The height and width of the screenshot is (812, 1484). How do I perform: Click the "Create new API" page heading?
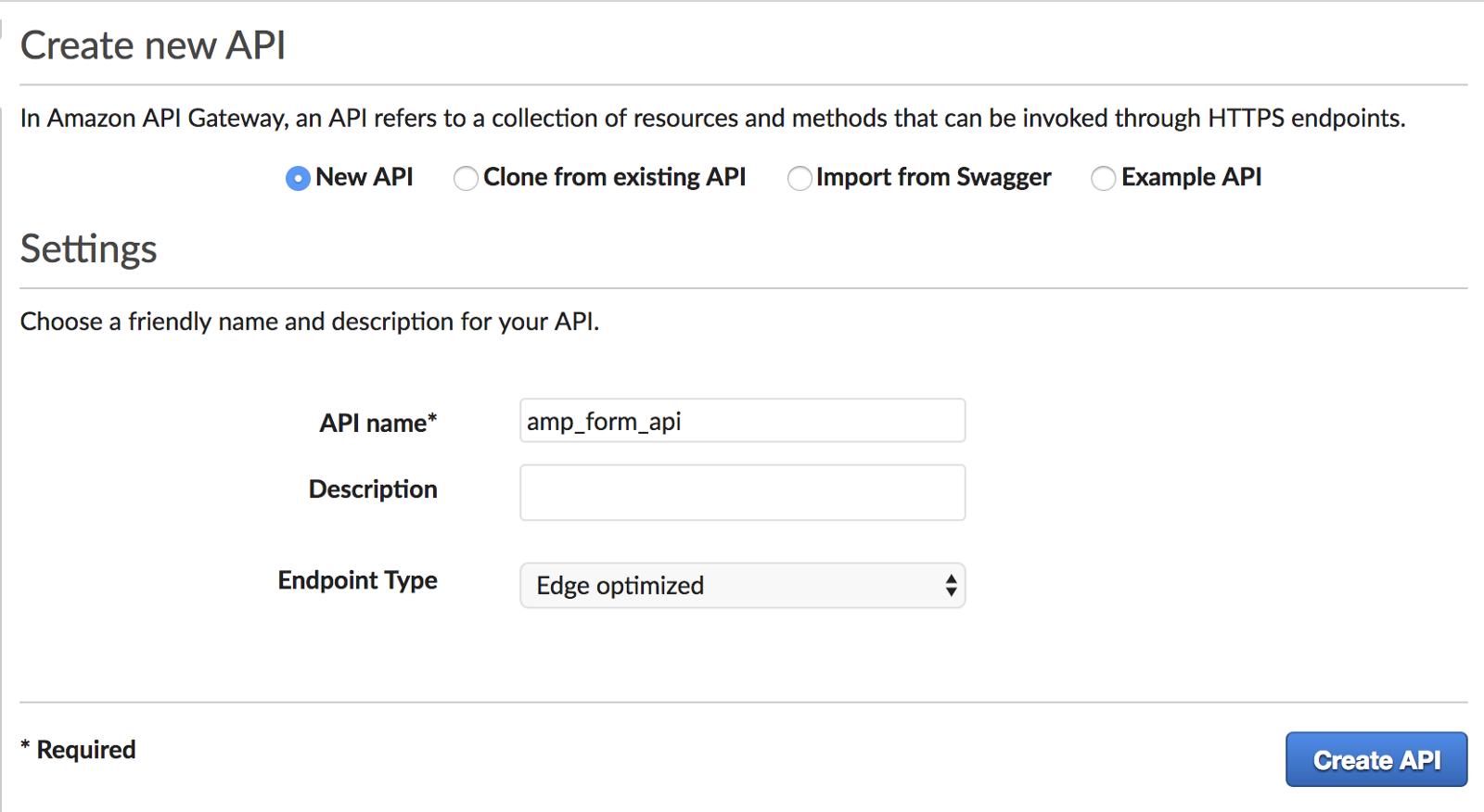point(153,45)
